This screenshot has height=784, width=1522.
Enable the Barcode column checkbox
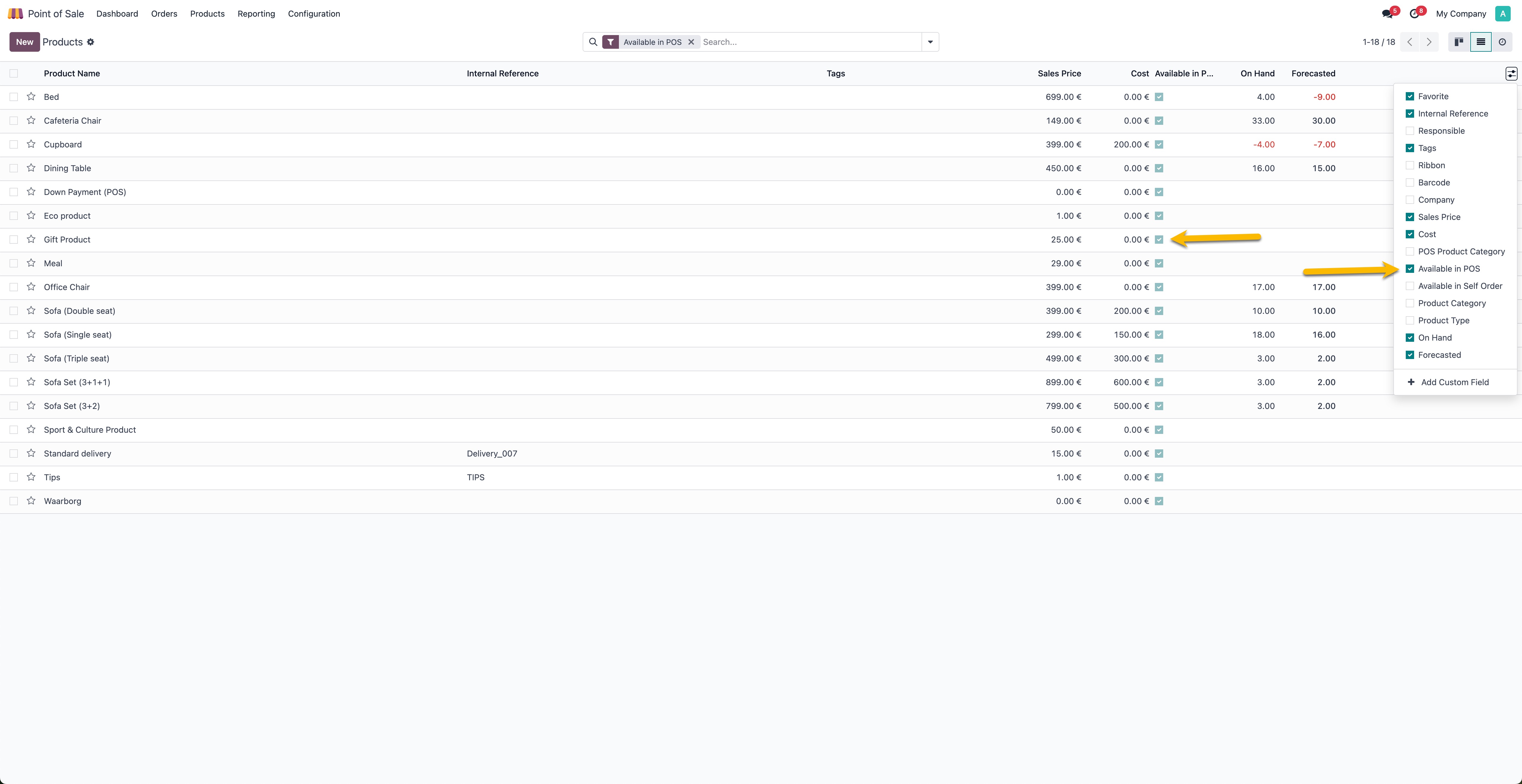[1410, 182]
